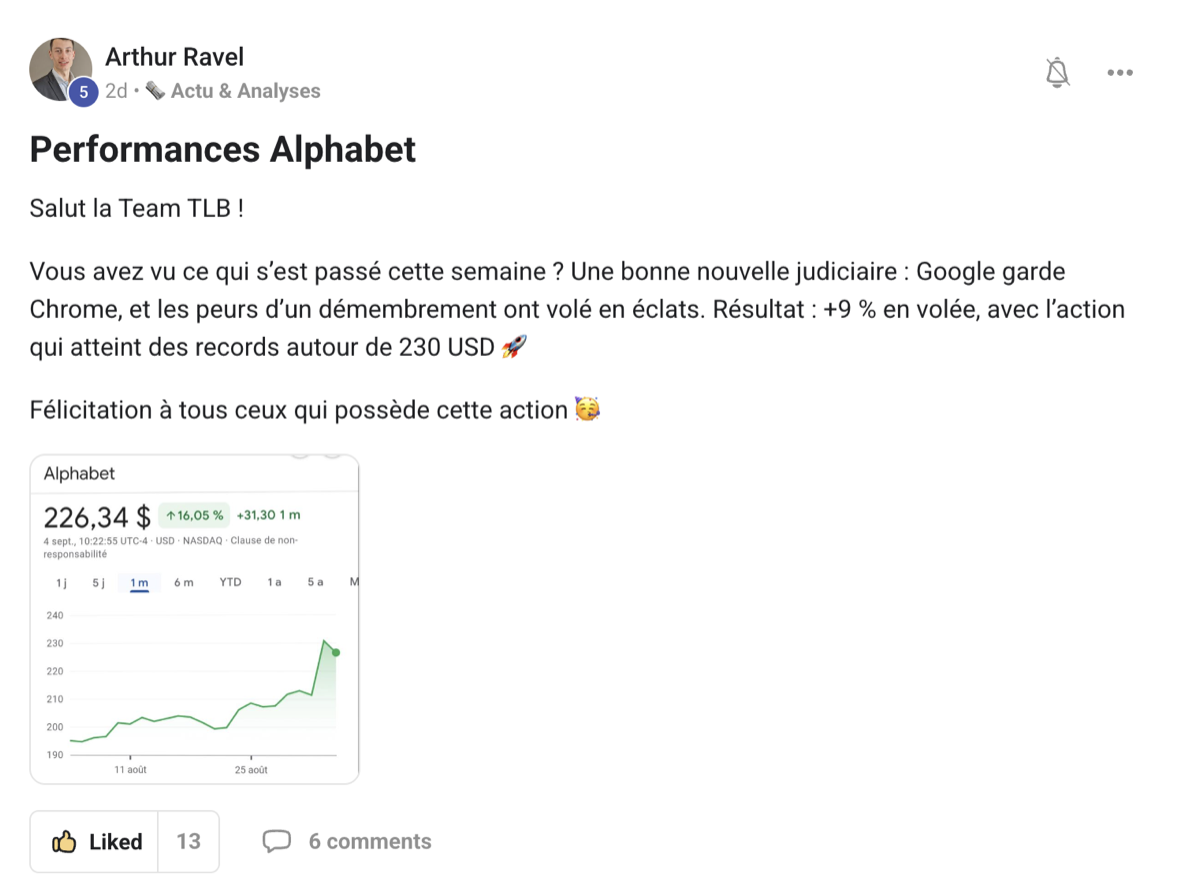Image resolution: width=1200 pixels, height=889 pixels.
Task: View the 13 likes count
Action: [x=189, y=842]
